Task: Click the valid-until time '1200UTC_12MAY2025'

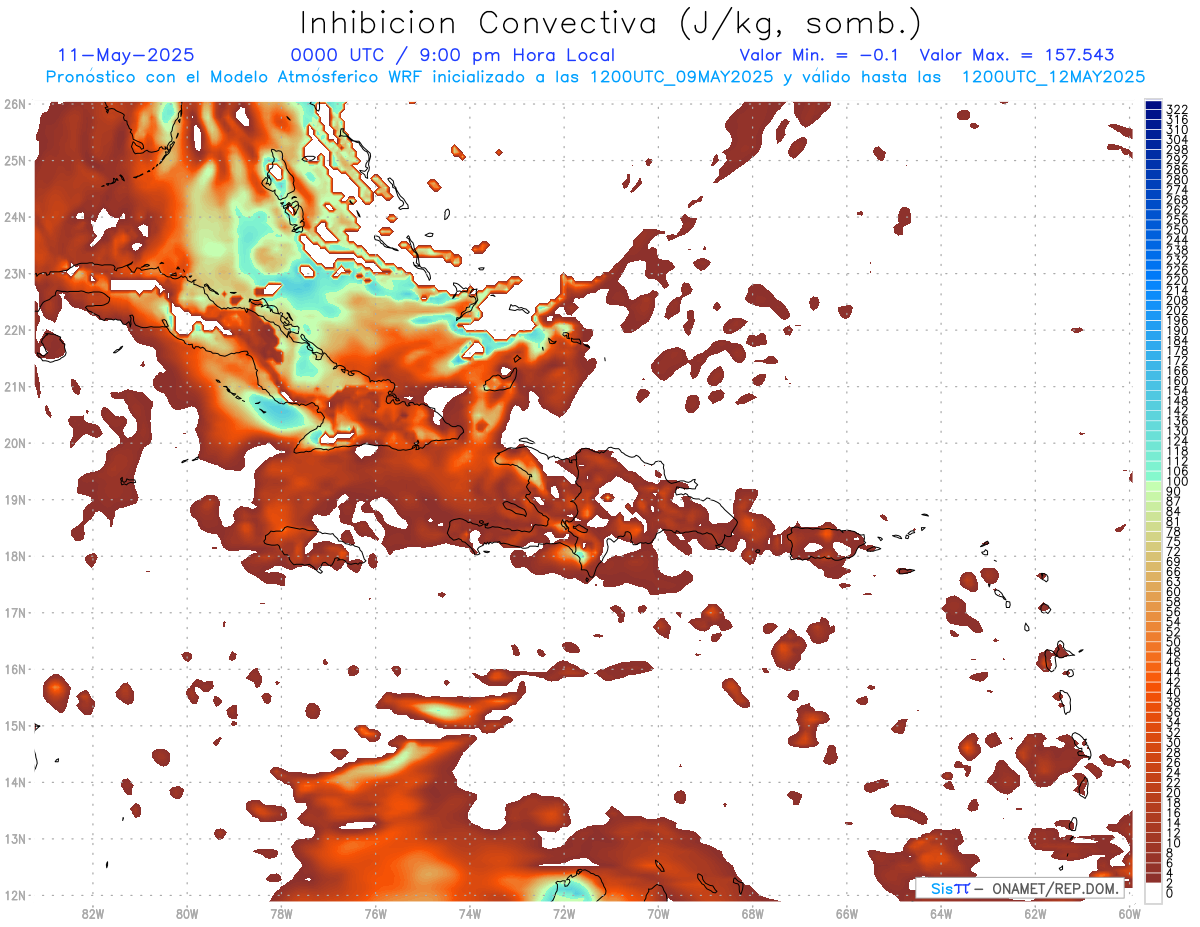Action: tap(1053, 76)
